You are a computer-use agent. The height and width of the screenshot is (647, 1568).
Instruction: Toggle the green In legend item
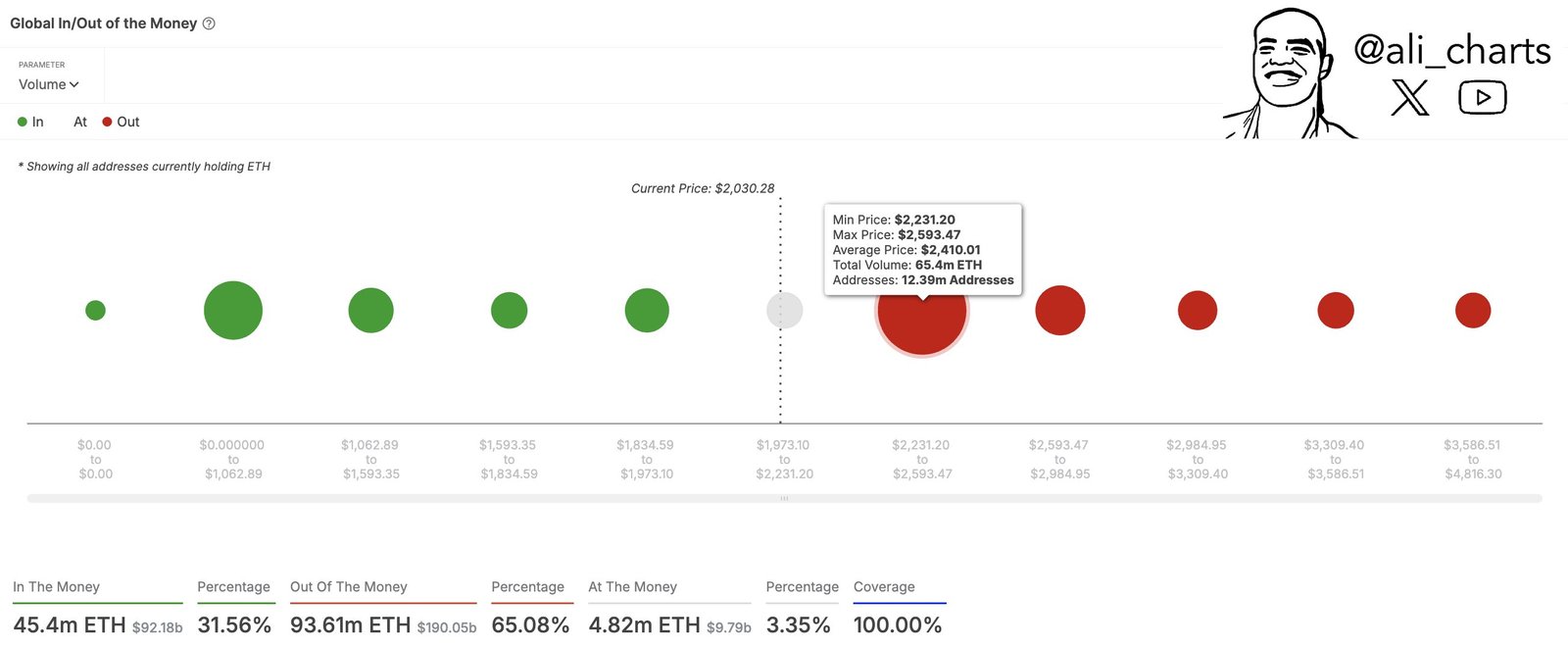click(31, 122)
